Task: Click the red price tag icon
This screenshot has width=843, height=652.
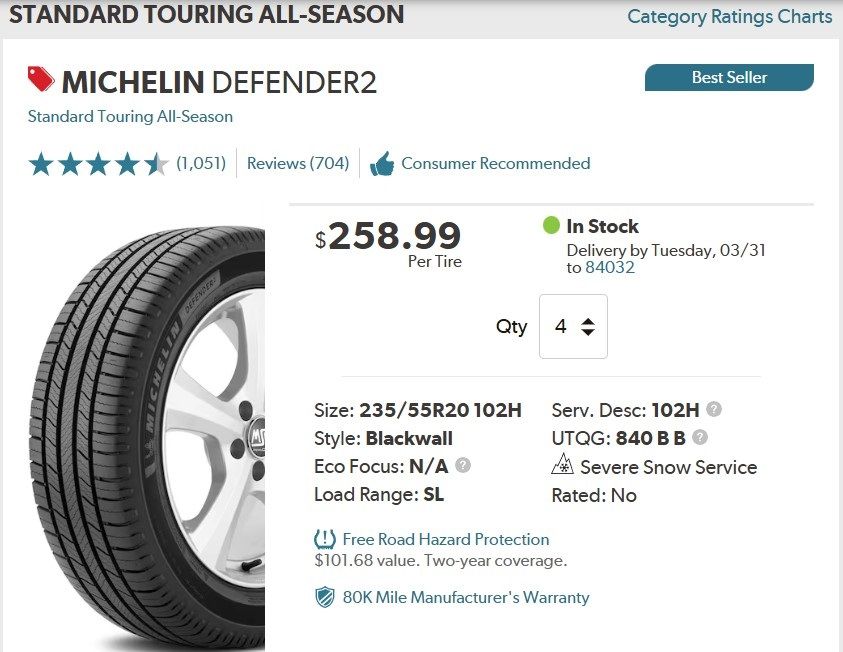Action: coord(41,79)
